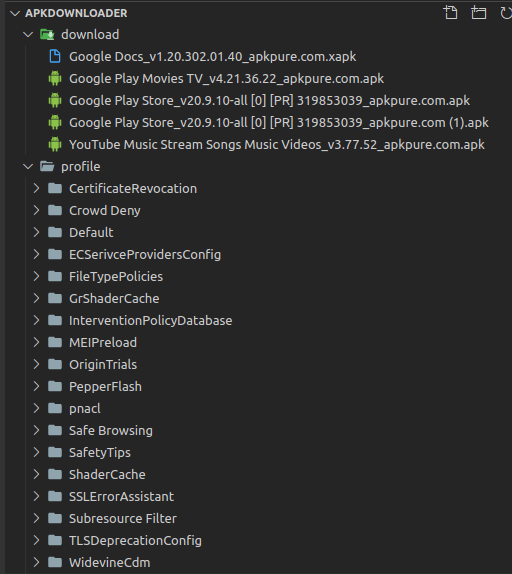Screen dimensions: 512x574
Task: Click the WidevineCdm folder icon
Action: (x=55, y=562)
